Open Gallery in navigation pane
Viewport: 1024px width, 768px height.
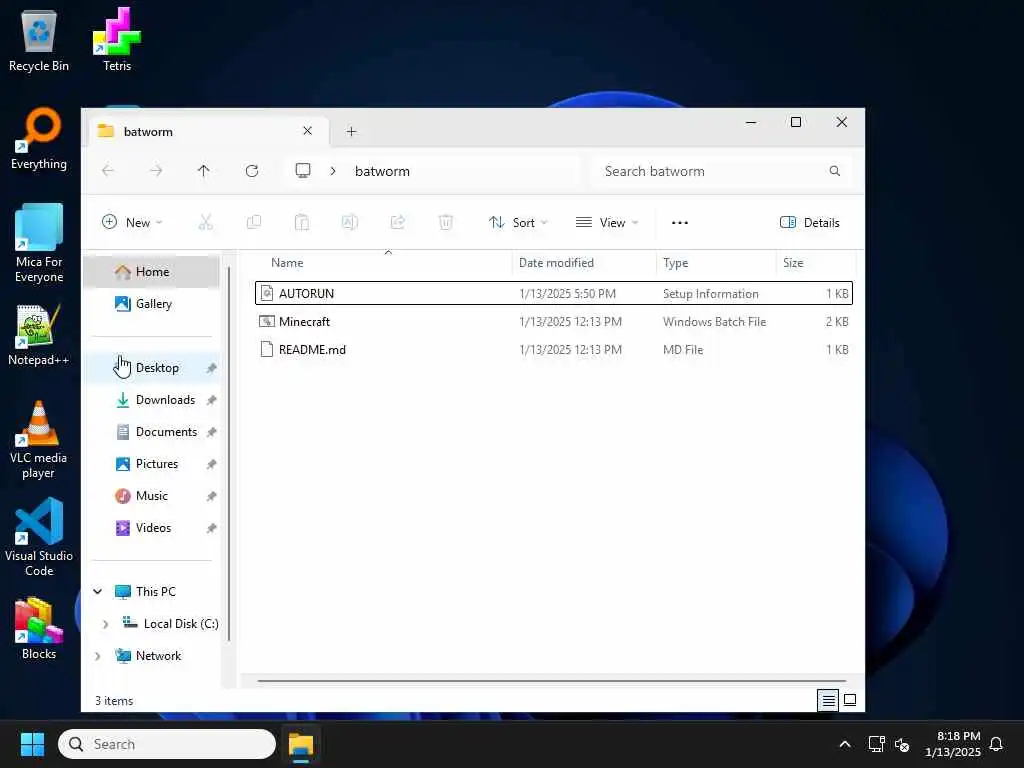[x=152, y=304]
